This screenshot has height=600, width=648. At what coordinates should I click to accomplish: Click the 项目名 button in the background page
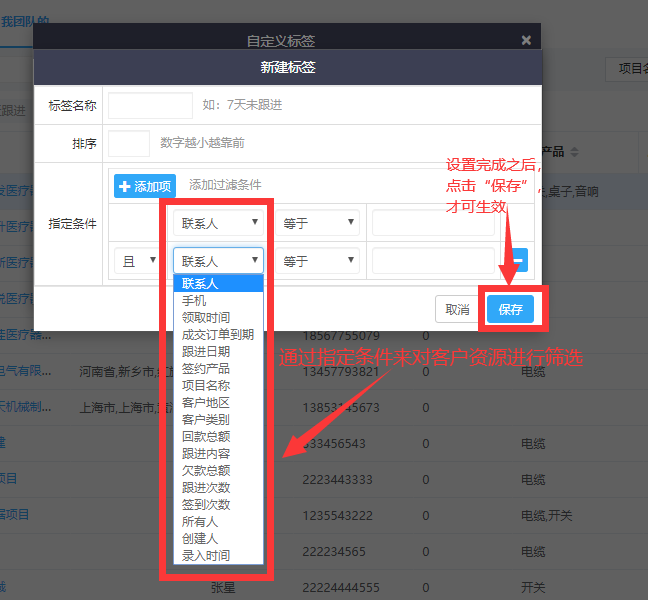(628, 69)
